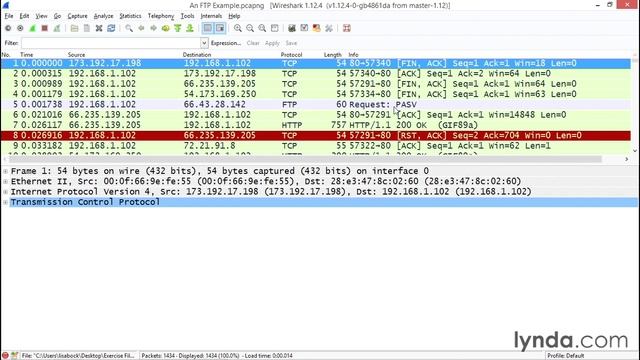Open the Edit menu

tap(24, 16)
